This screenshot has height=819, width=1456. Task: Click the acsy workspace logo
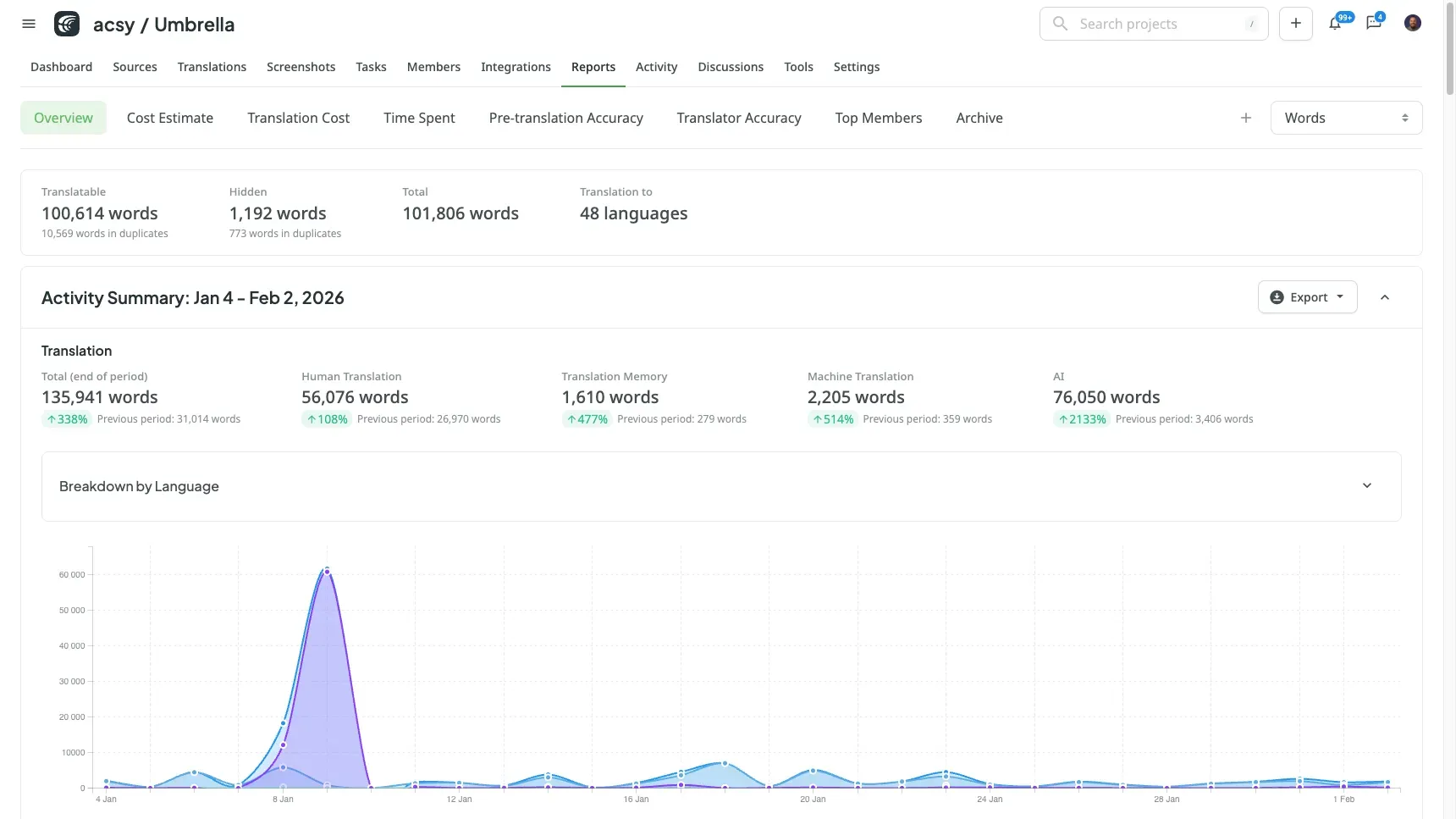(67, 24)
